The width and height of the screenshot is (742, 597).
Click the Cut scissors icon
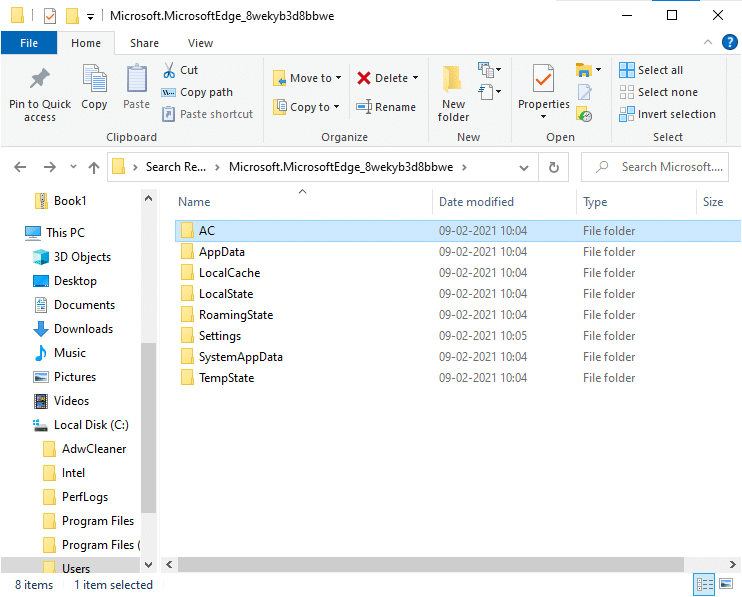click(169, 70)
